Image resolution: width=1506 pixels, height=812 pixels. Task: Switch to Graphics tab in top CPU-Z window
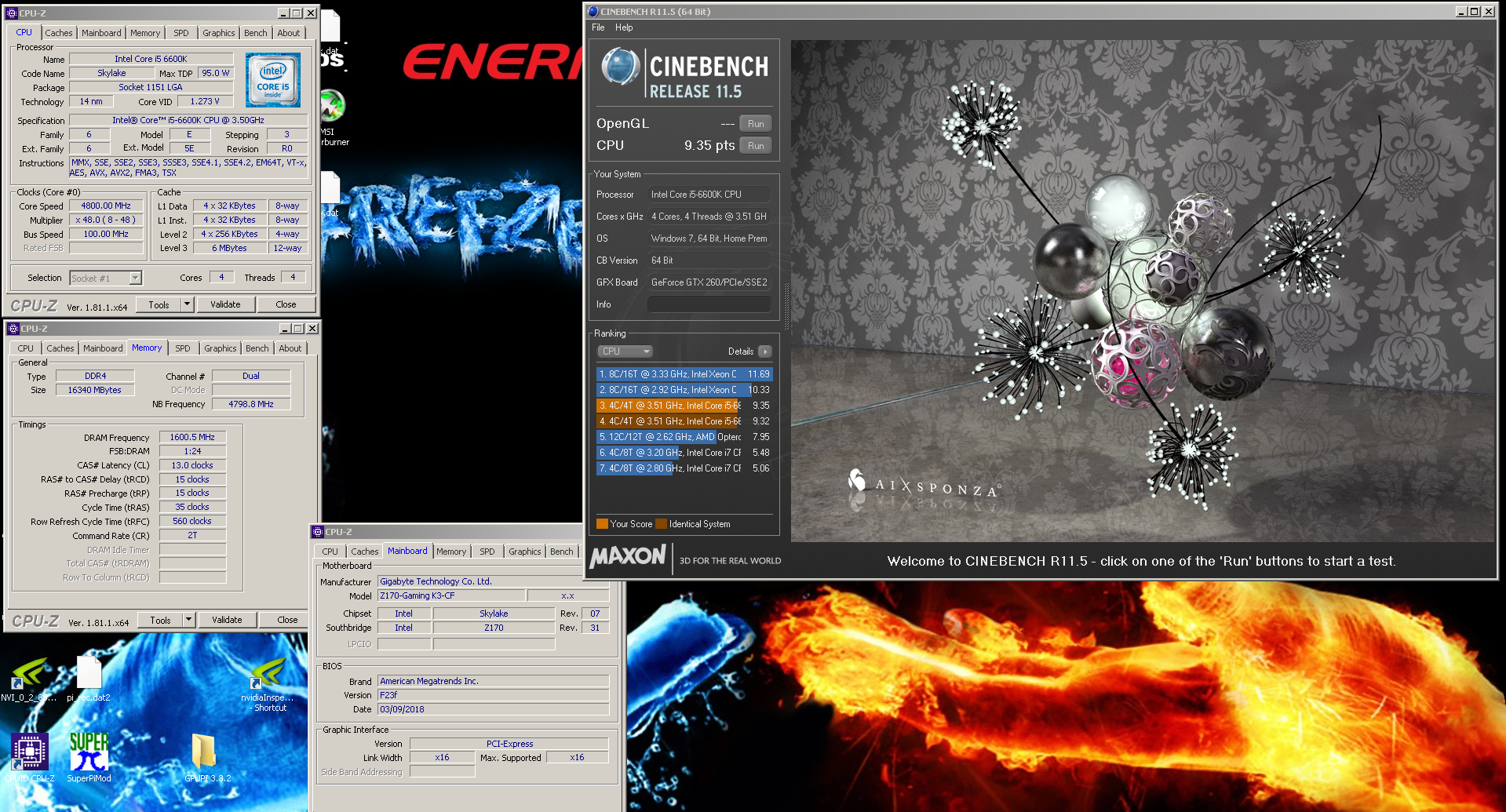point(218,33)
